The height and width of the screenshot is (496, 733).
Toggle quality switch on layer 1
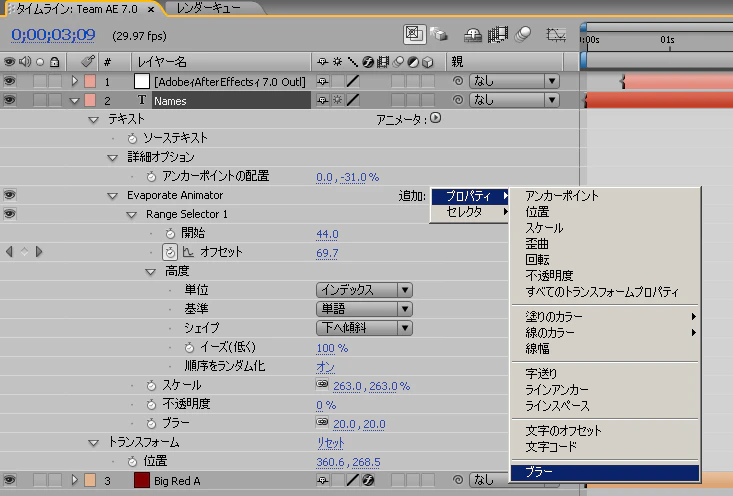pos(353,81)
